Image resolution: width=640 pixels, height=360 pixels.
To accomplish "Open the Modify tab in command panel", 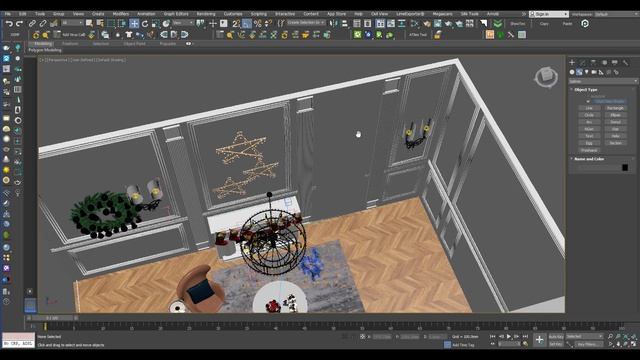I will [x=582, y=62].
